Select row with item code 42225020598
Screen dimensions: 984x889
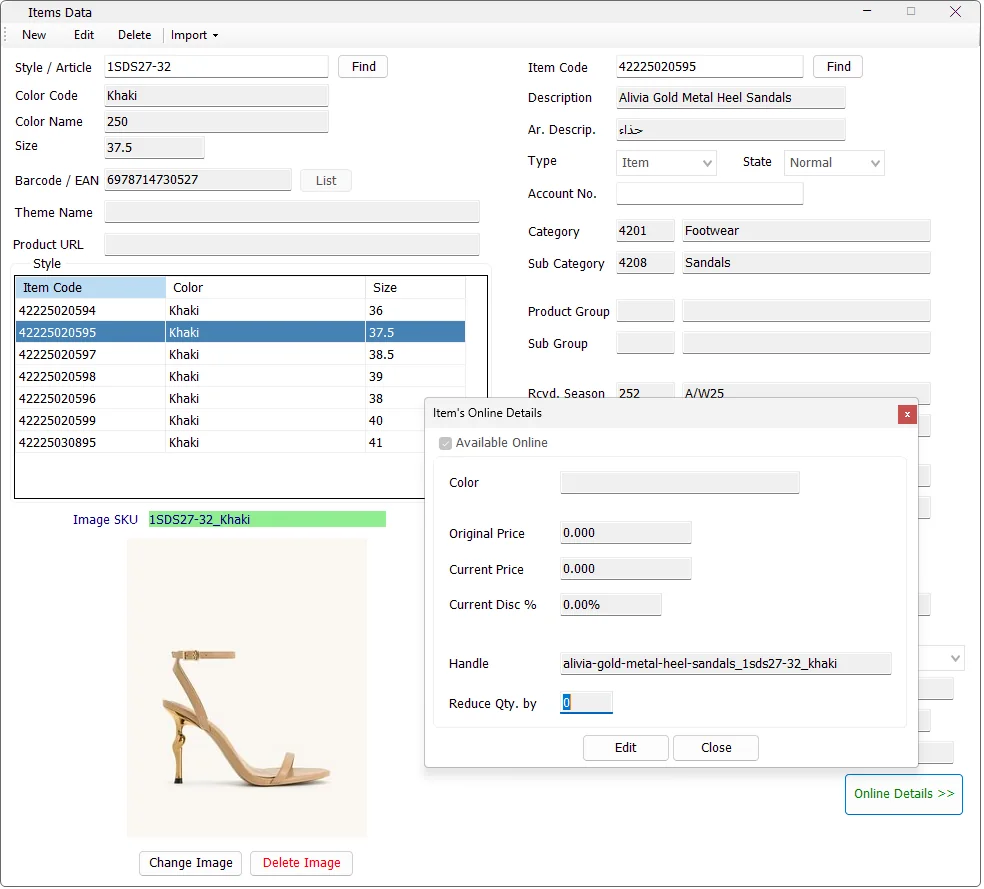point(241,377)
